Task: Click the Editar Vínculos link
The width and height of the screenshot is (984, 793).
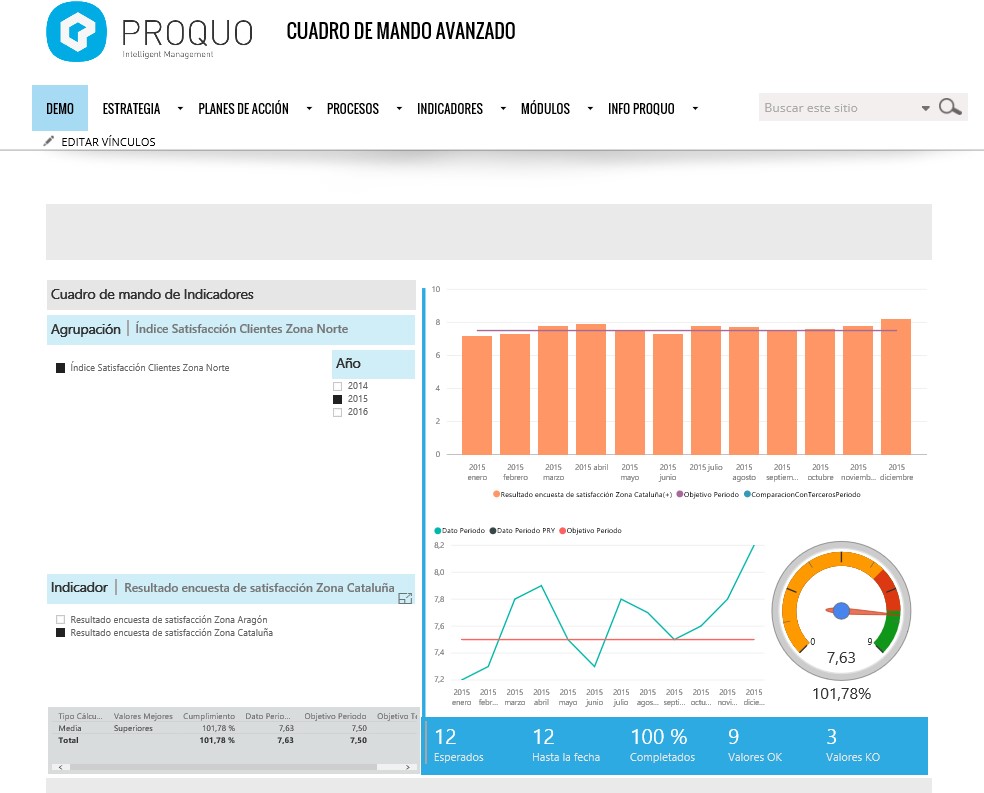Action: coord(108,142)
